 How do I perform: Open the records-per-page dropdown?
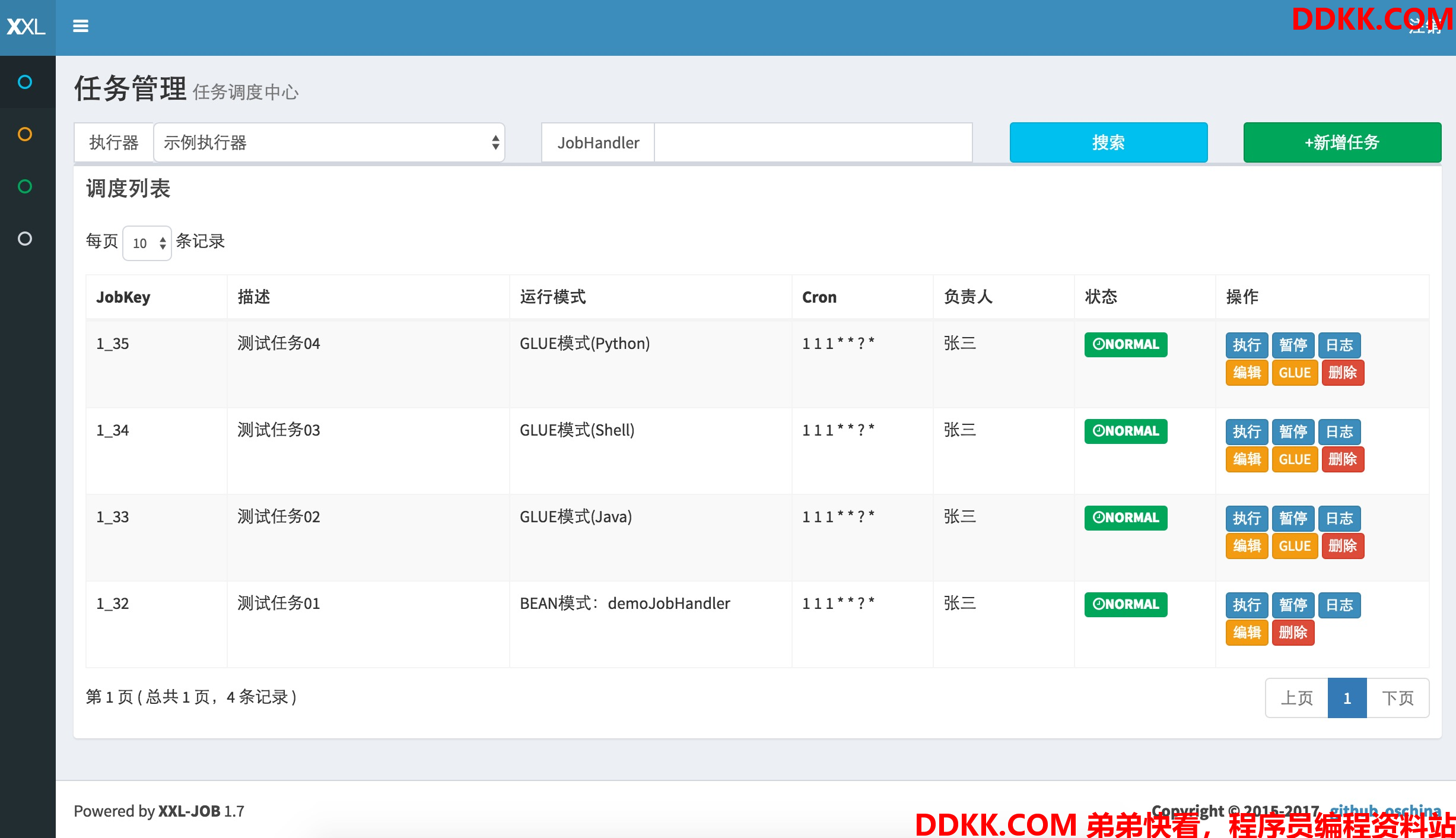tap(147, 243)
